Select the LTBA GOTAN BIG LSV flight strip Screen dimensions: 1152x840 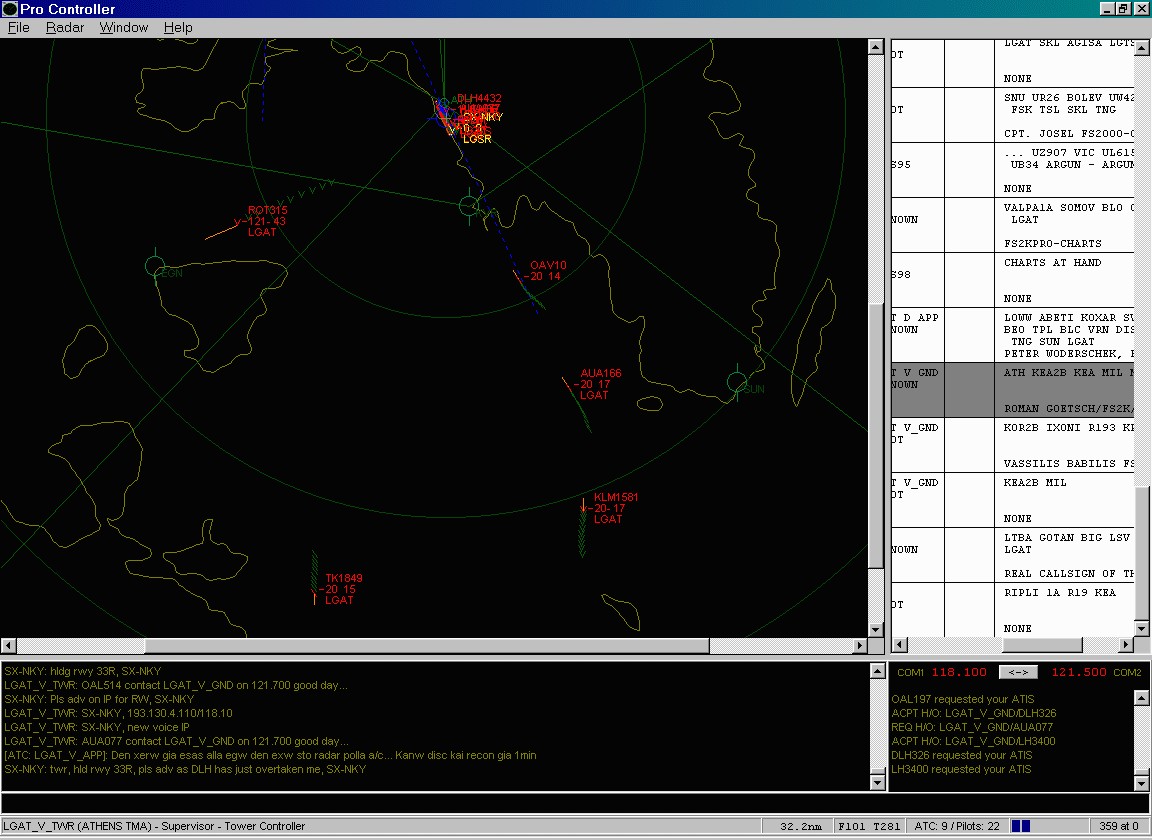pyautogui.click(x=1013, y=556)
